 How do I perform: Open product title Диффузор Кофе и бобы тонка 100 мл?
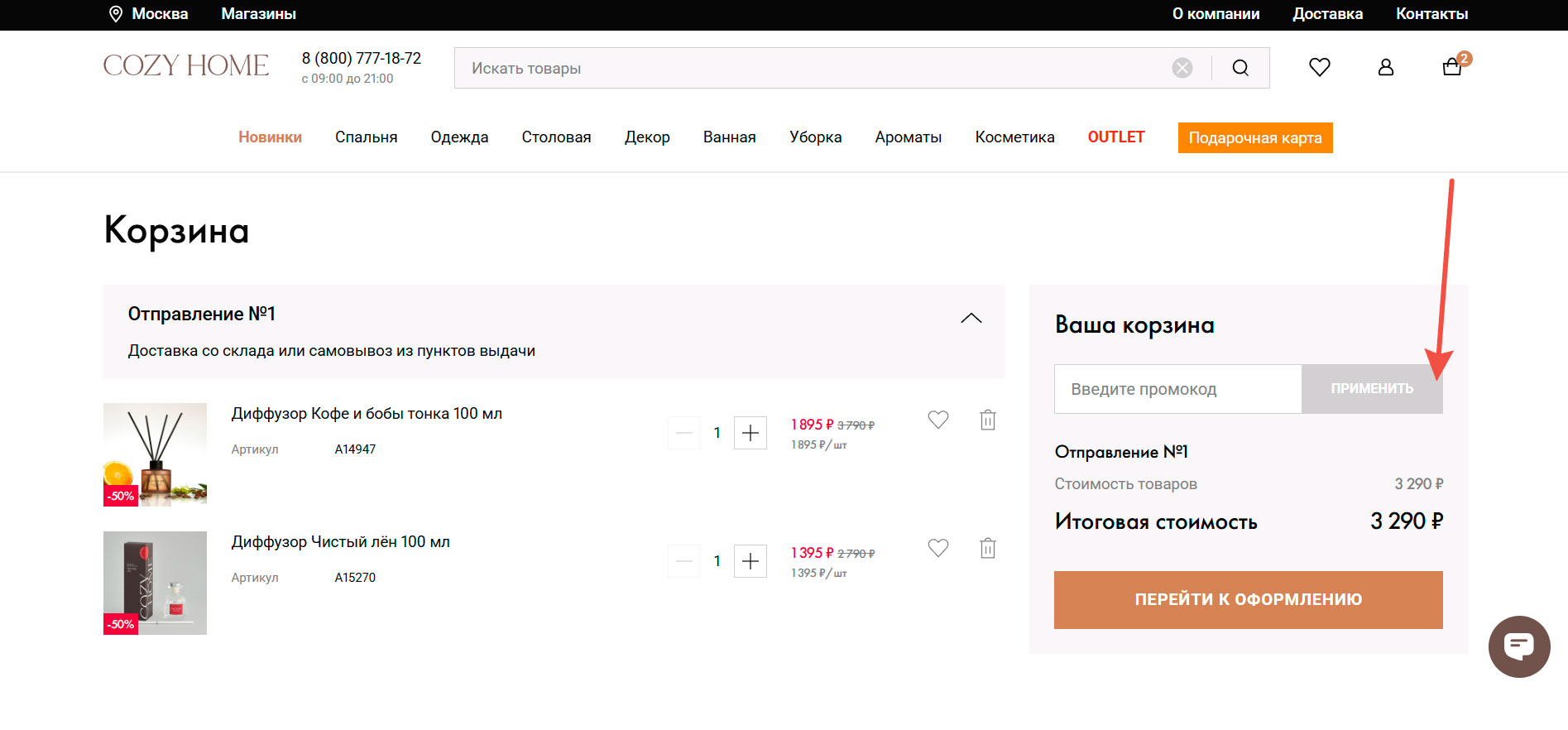pos(367,414)
